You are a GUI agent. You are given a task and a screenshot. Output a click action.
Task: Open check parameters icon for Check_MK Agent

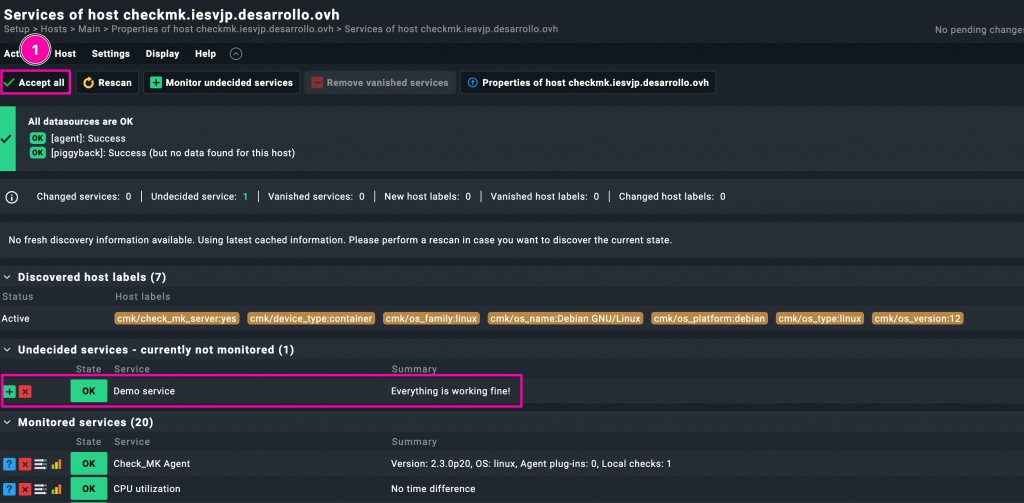(40, 464)
